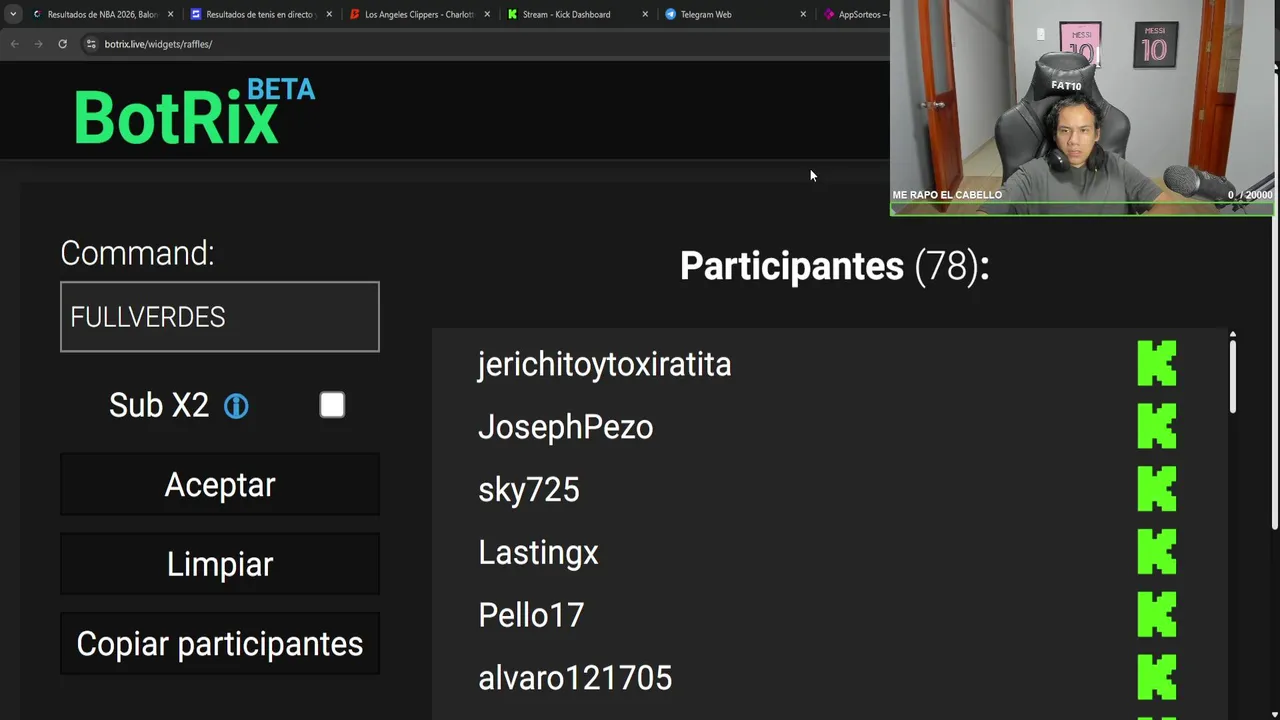The height and width of the screenshot is (720, 1280).
Task: Click the Aceptar button
Action: coord(220,485)
